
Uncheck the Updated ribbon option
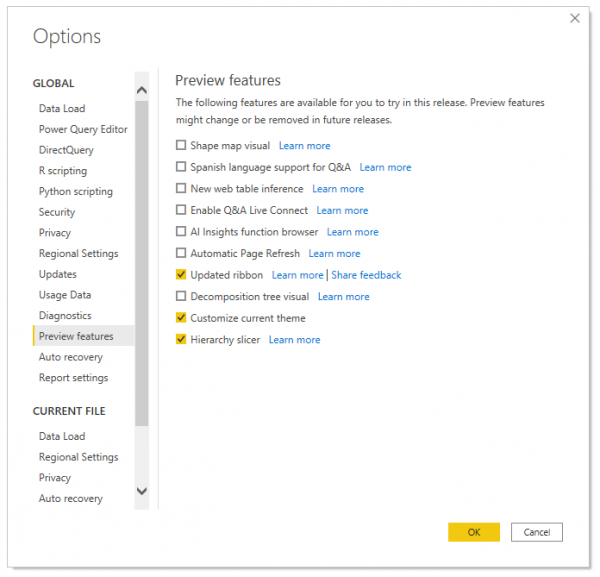point(181,274)
